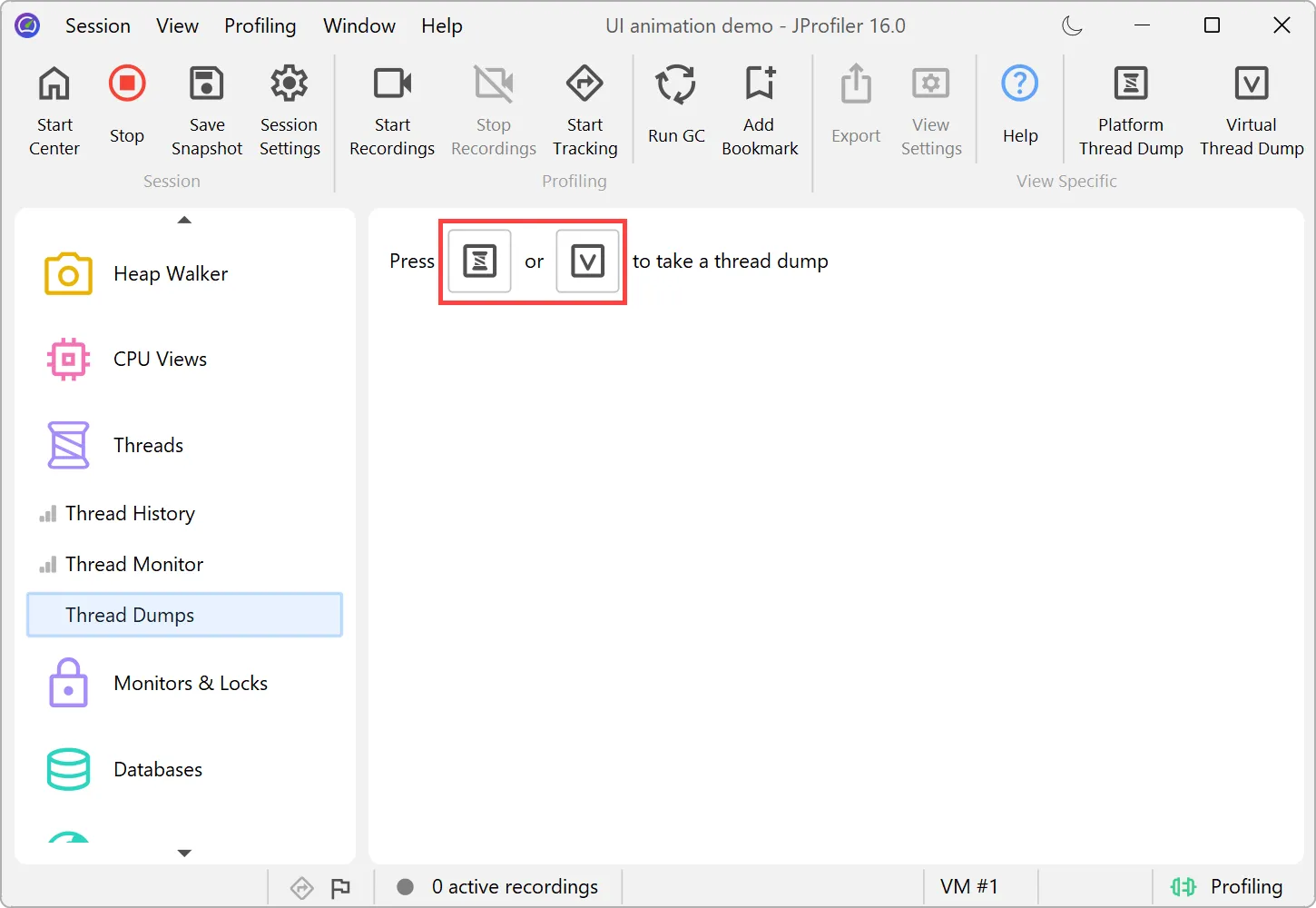Open the Session menu
The image size is (1316, 908).
click(x=97, y=25)
